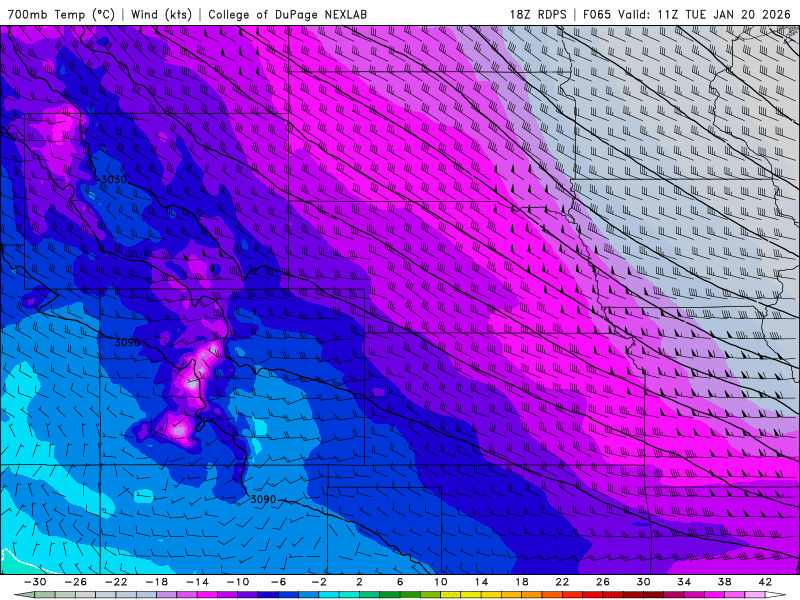Click the '3030' height contour label

click(113, 179)
